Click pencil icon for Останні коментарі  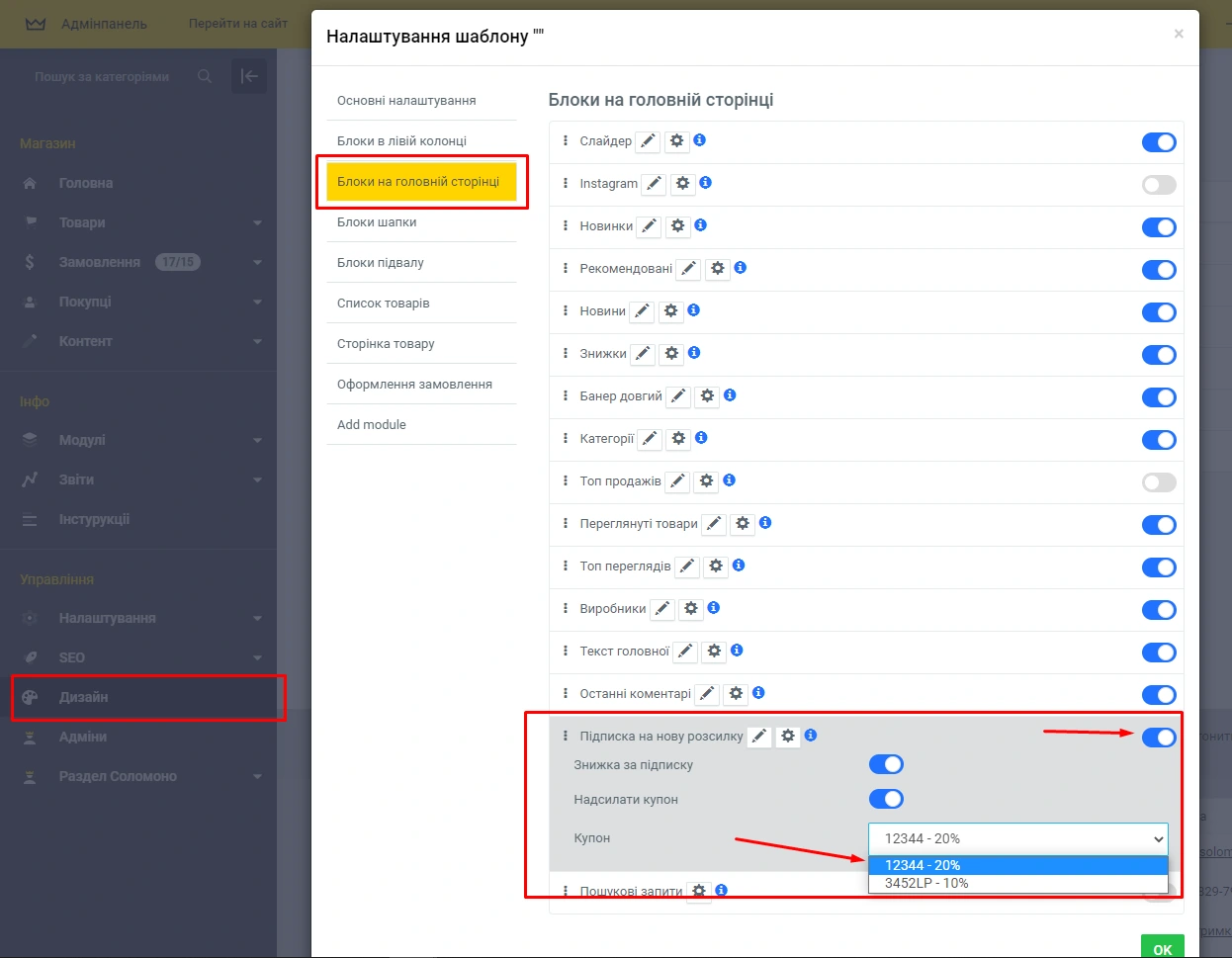click(707, 694)
